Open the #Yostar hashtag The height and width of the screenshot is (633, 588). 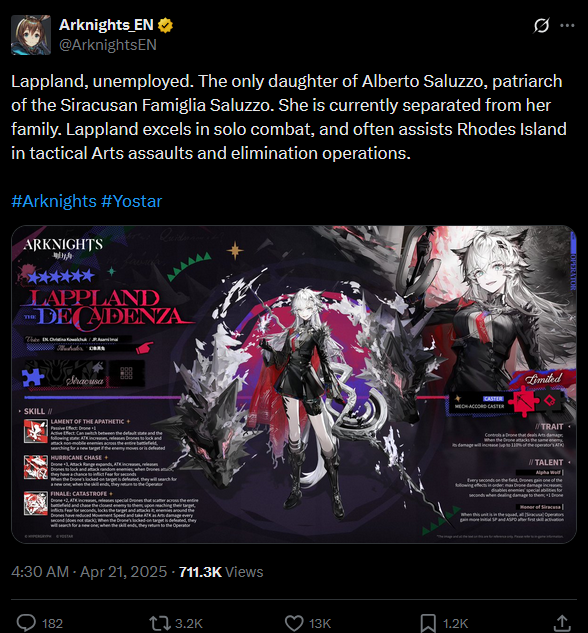132,201
